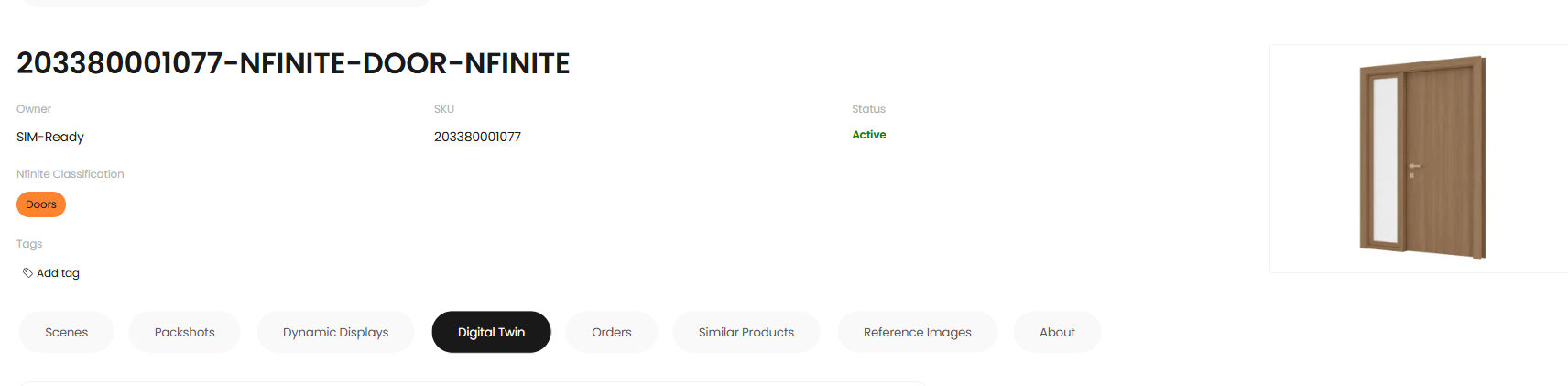Open the Scenes tab

pyautogui.click(x=67, y=332)
